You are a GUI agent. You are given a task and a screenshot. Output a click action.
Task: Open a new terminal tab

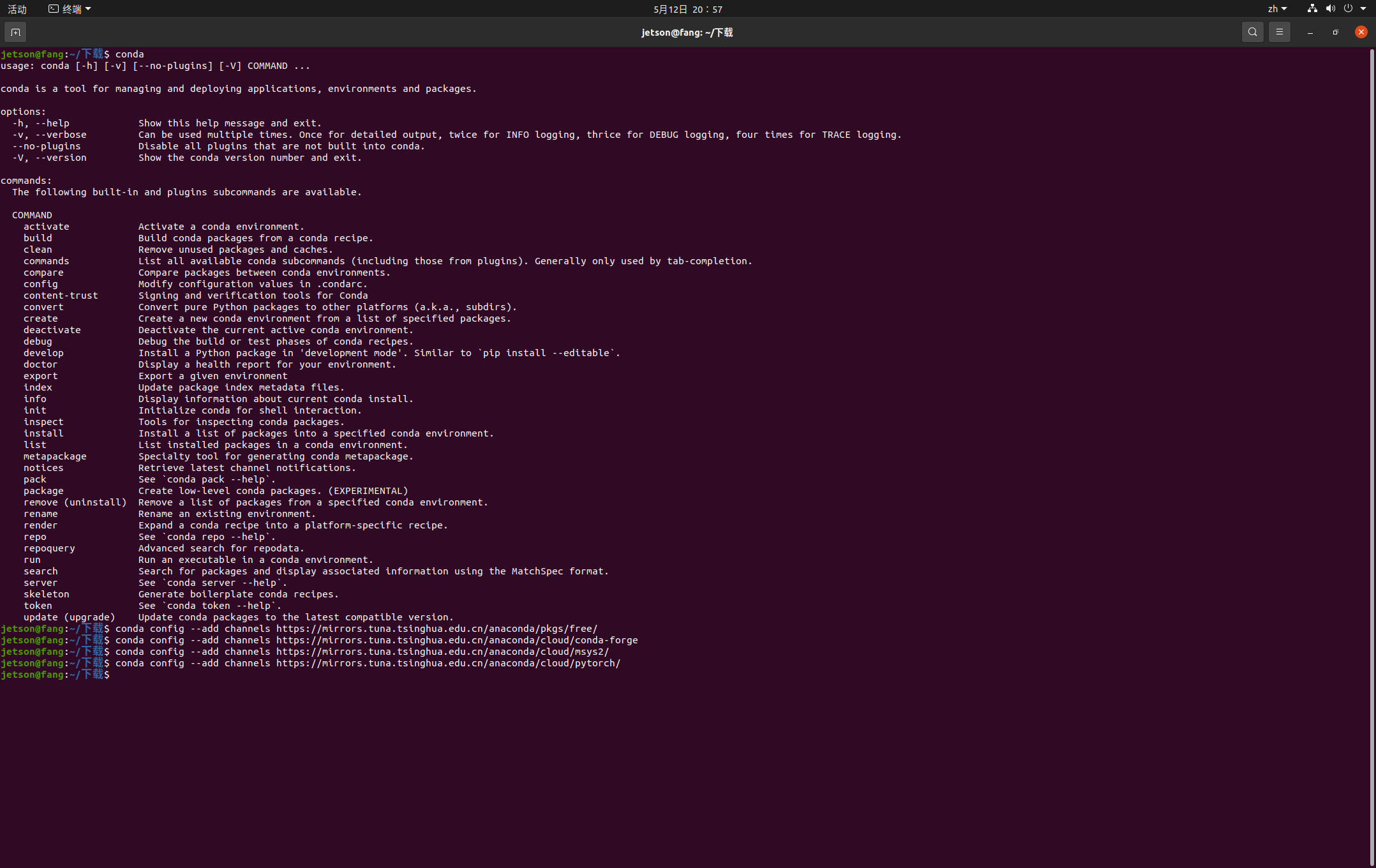pyautogui.click(x=15, y=32)
